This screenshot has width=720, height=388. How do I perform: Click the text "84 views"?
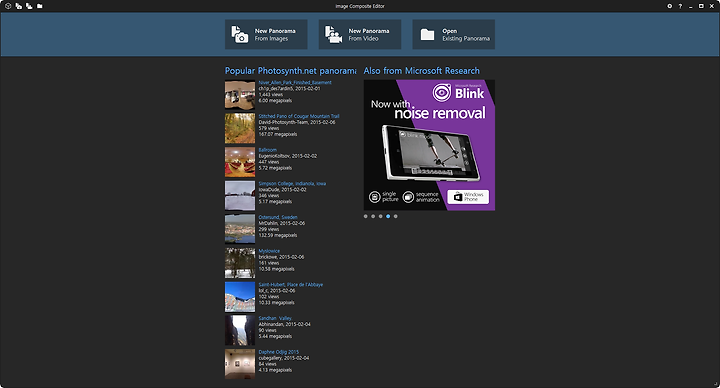pyautogui.click(x=267, y=364)
